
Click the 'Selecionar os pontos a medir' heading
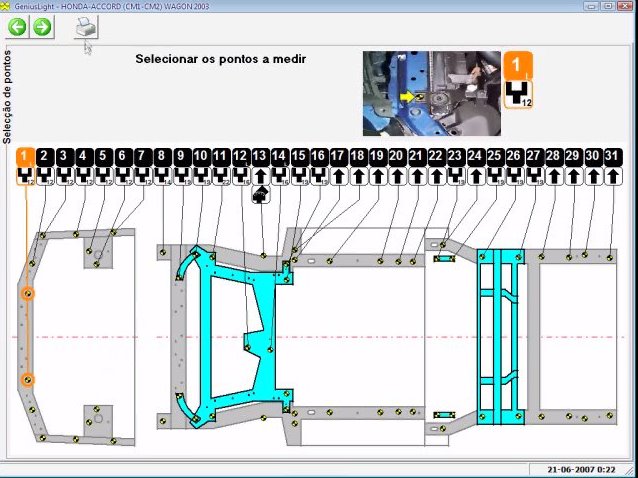point(221,59)
